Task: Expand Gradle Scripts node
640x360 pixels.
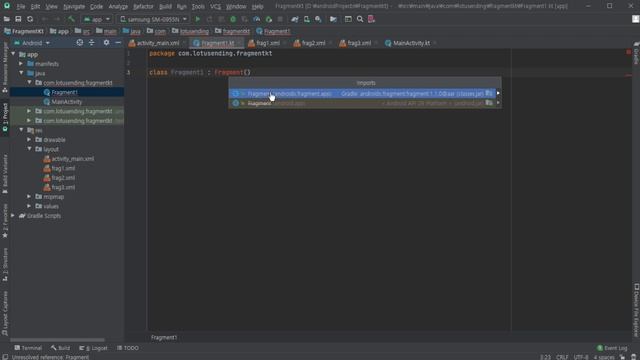Action: click(13, 216)
